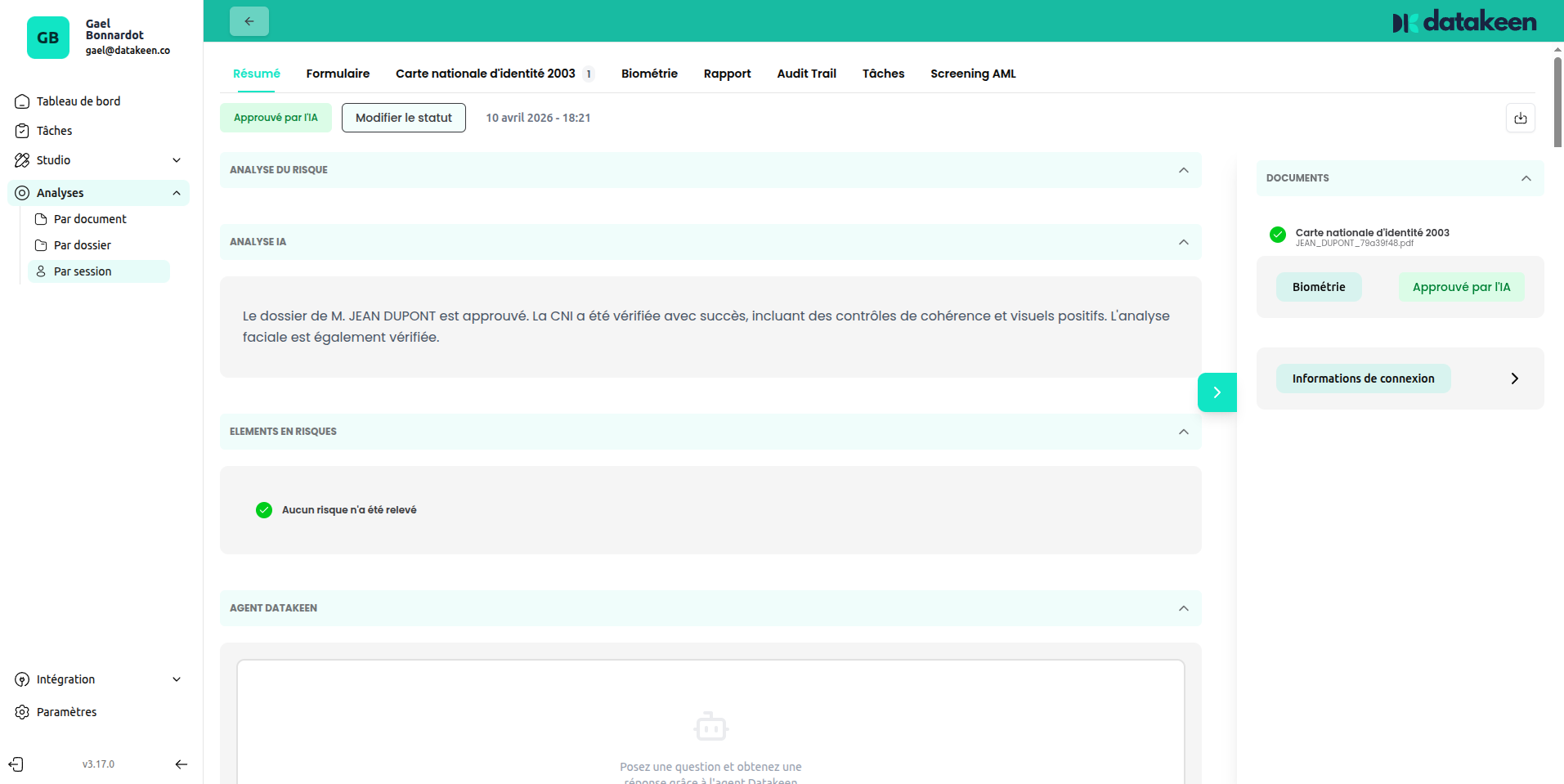Collapse the DOCUMENTS panel
Viewport: 1564px width, 784px height.
pos(1526,178)
